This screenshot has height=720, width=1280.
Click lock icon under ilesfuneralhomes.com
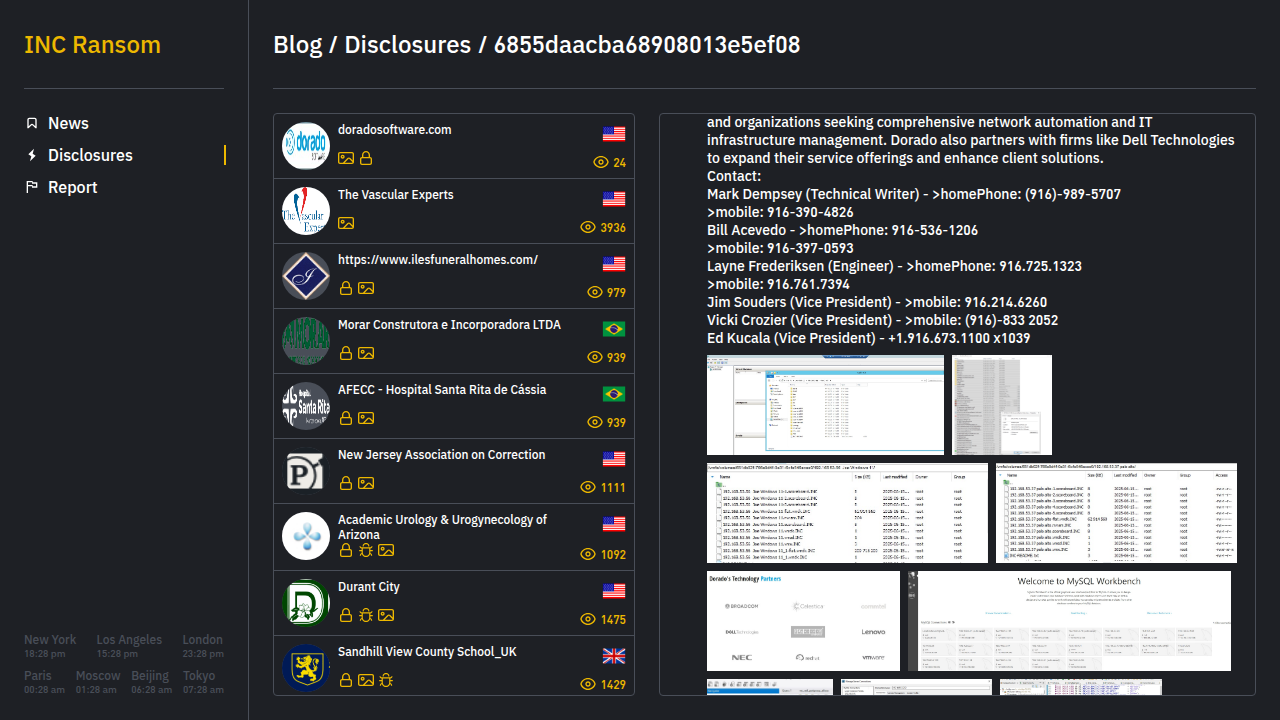click(x=346, y=288)
